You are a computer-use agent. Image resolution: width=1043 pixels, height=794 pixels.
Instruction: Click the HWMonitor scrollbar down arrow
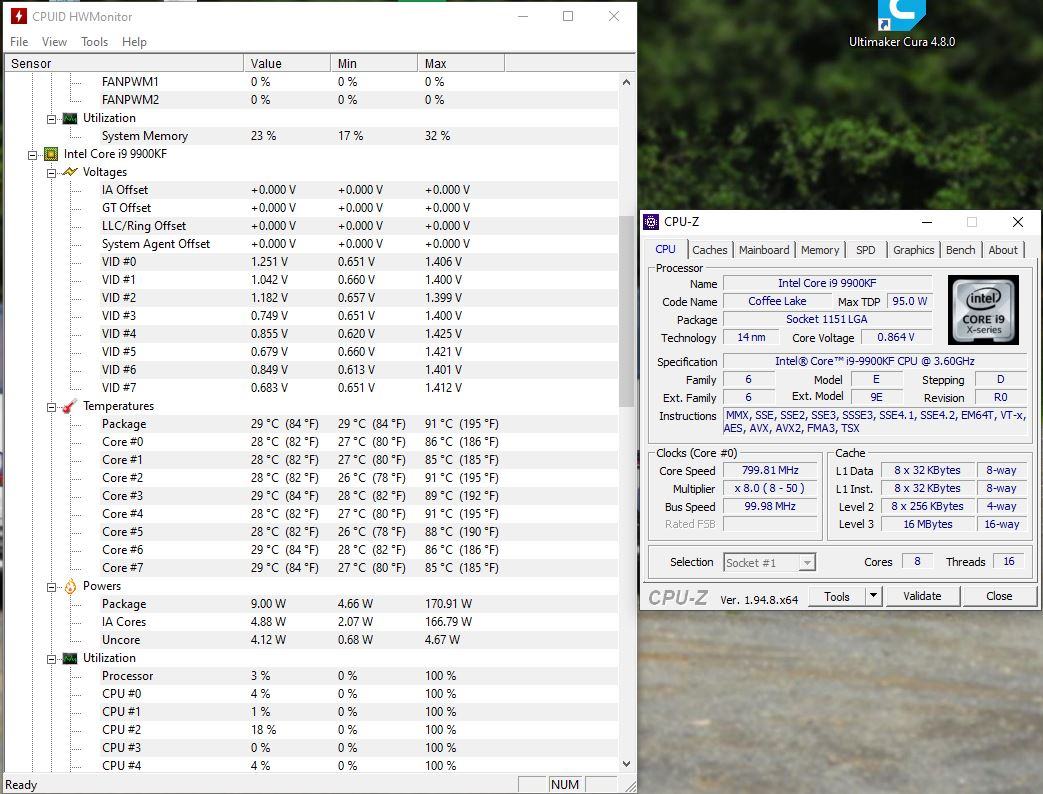[x=626, y=764]
